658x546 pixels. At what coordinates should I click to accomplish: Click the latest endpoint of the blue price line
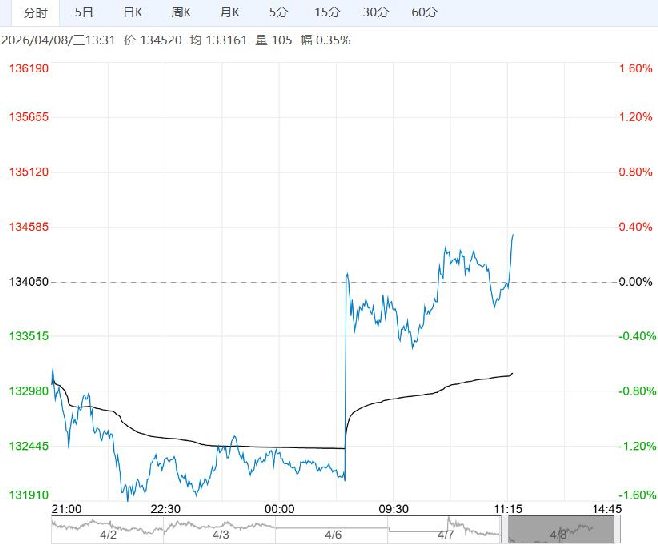[513, 235]
